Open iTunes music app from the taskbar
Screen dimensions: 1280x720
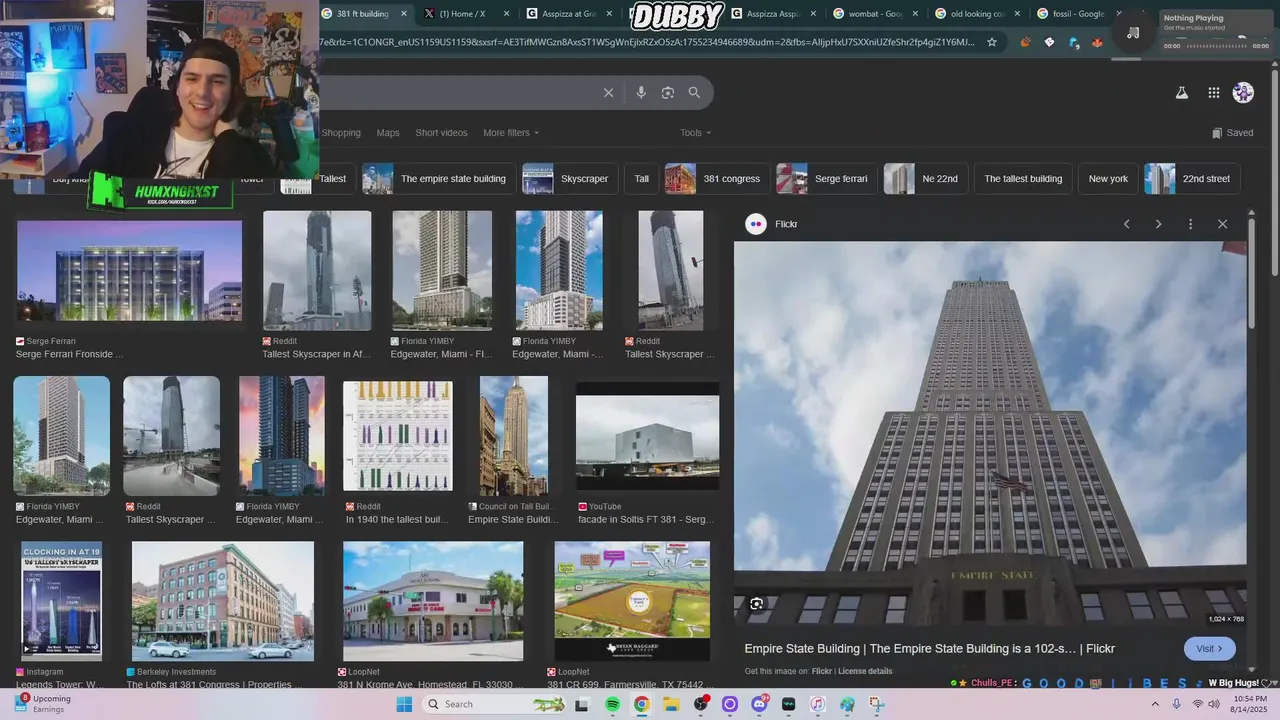817,705
